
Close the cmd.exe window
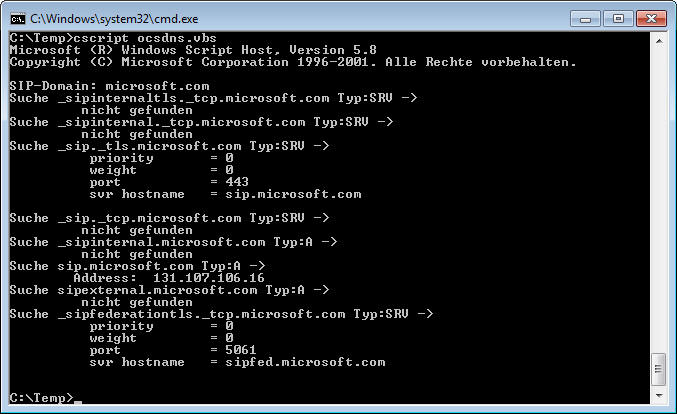[x=651, y=19]
